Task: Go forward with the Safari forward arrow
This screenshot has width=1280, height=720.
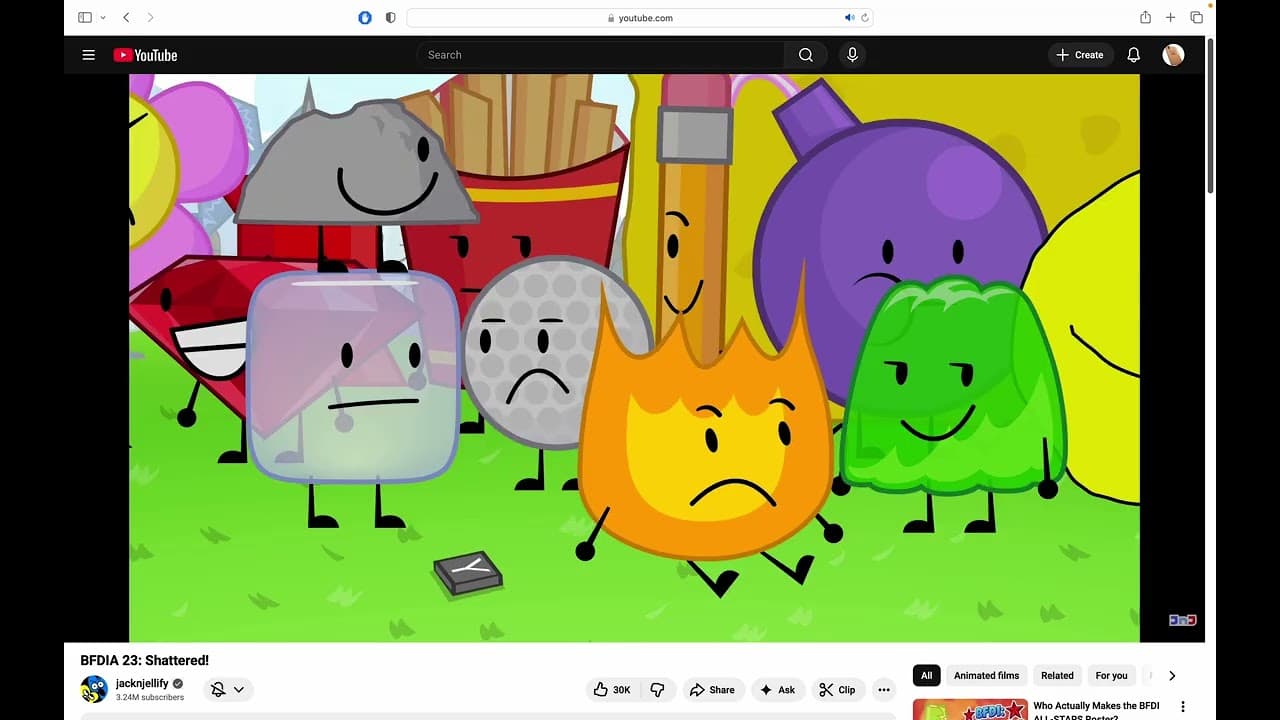Action: click(x=150, y=17)
